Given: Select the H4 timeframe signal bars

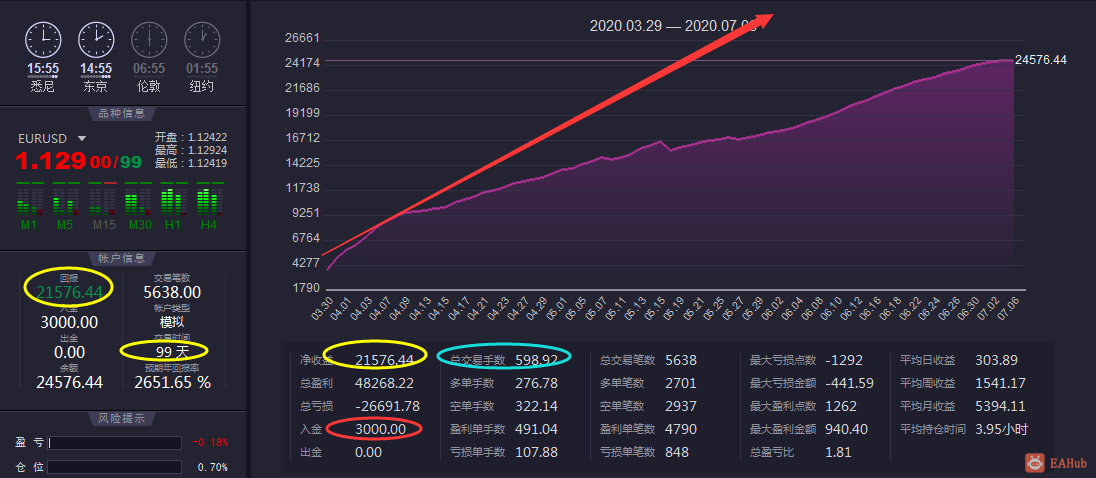Looking at the screenshot, I should (x=210, y=198).
